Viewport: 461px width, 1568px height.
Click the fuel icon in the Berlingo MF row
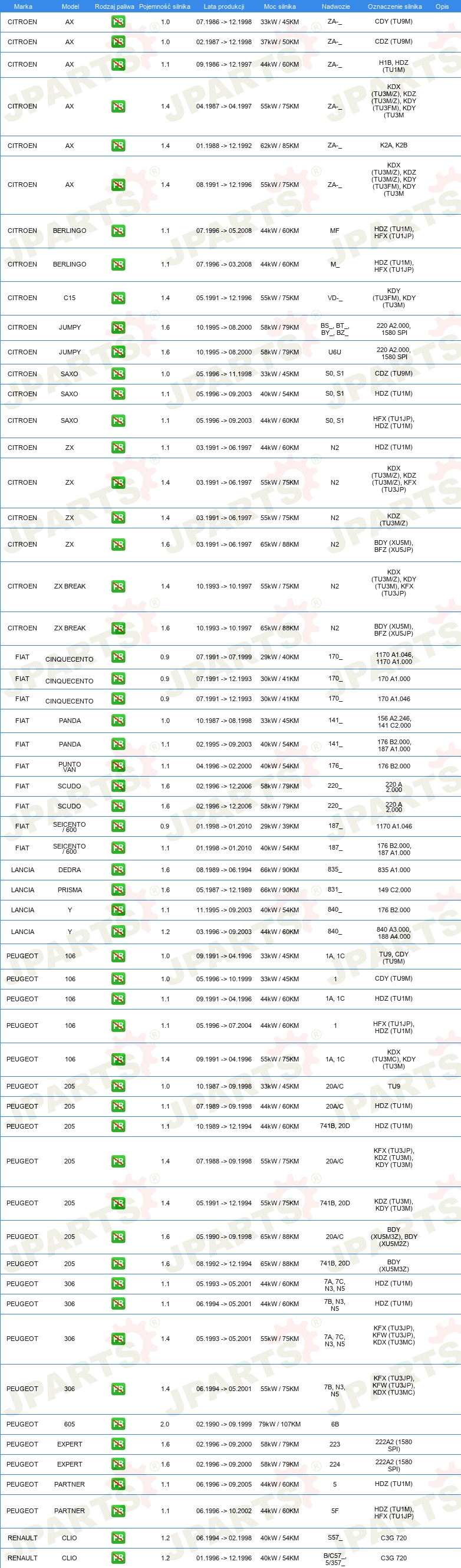click(x=118, y=231)
